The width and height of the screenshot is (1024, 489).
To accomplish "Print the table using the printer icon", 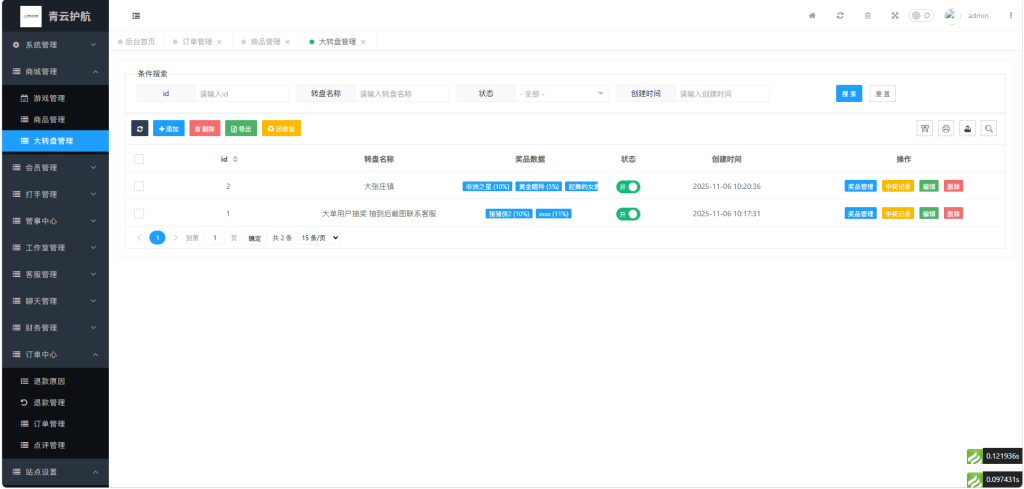I will 946,129.
